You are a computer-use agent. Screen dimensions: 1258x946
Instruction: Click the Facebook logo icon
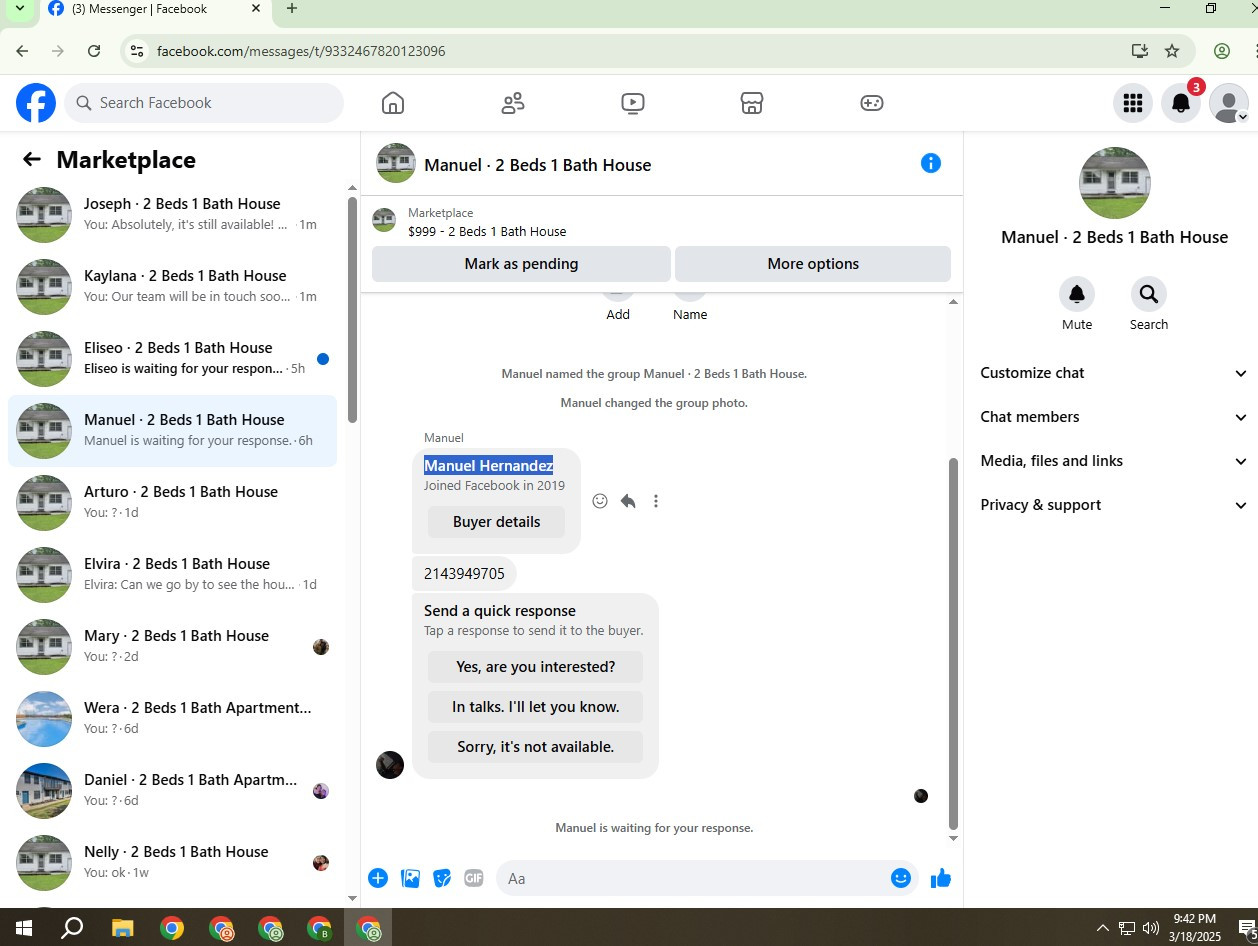(36, 103)
